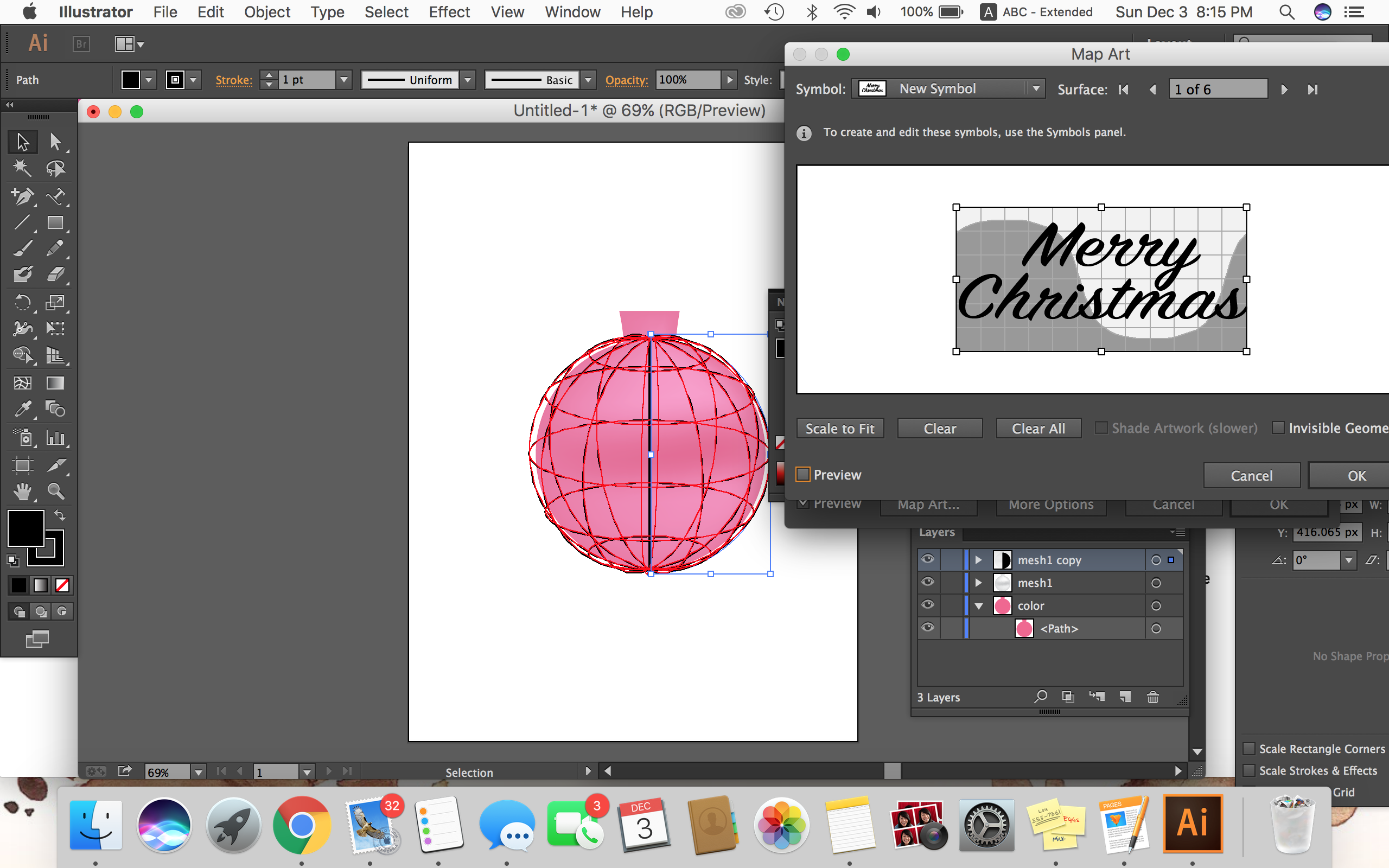Select the Hand tool

coord(22,491)
